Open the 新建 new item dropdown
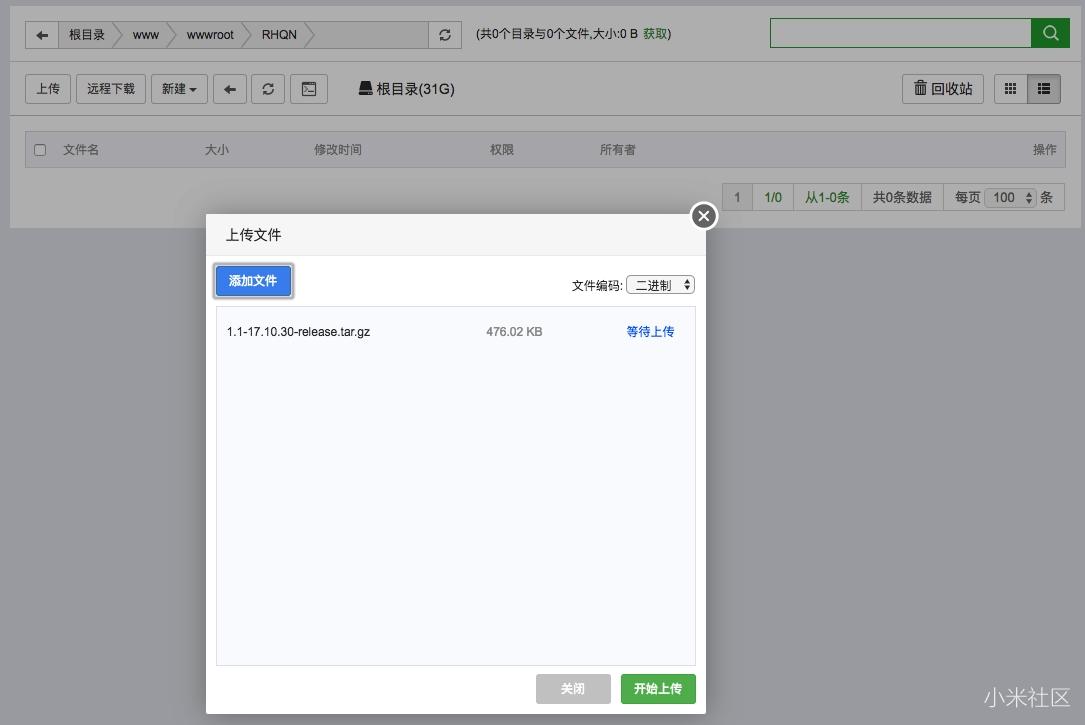Image resolution: width=1085 pixels, height=725 pixels. pos(179,88)
